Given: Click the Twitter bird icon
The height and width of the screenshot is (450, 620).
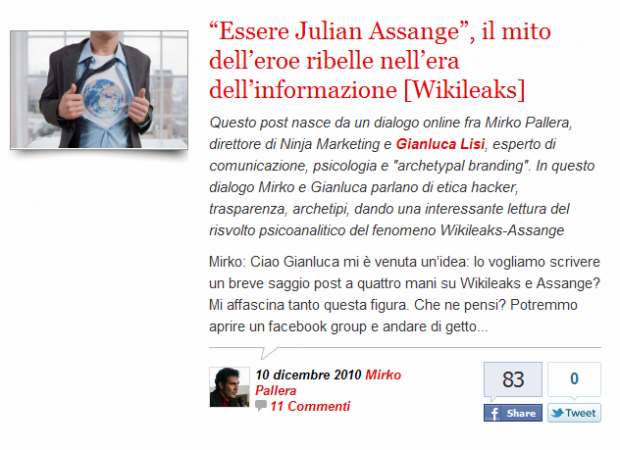Looking at the screenshot, I should point(557,413).
